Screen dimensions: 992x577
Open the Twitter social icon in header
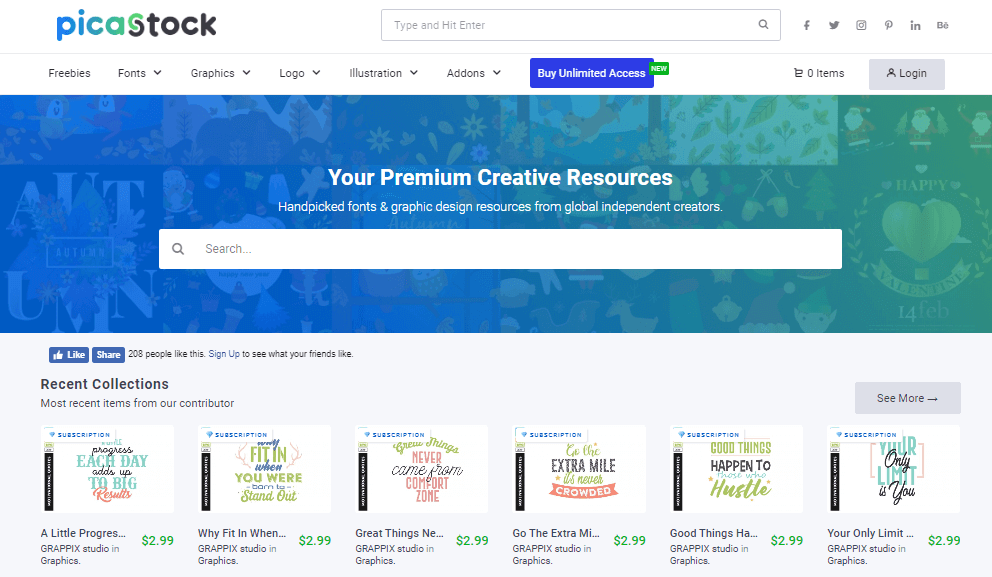pyautogui.click(x=834, y=25)
